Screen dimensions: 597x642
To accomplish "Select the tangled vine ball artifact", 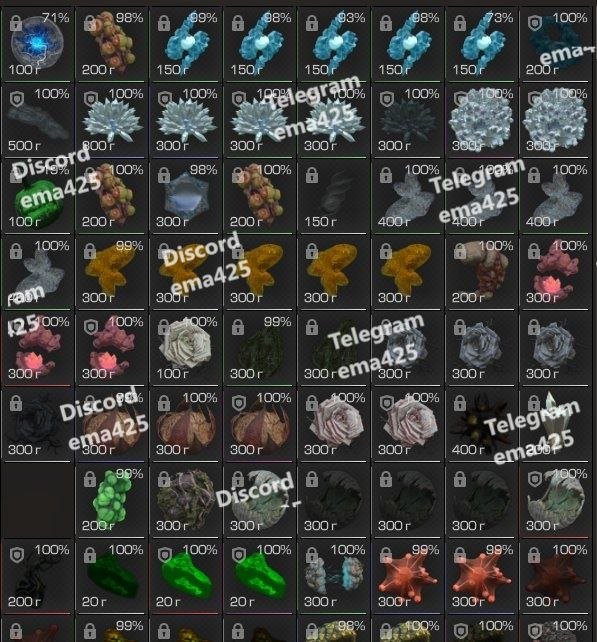I will pos(185,500).
